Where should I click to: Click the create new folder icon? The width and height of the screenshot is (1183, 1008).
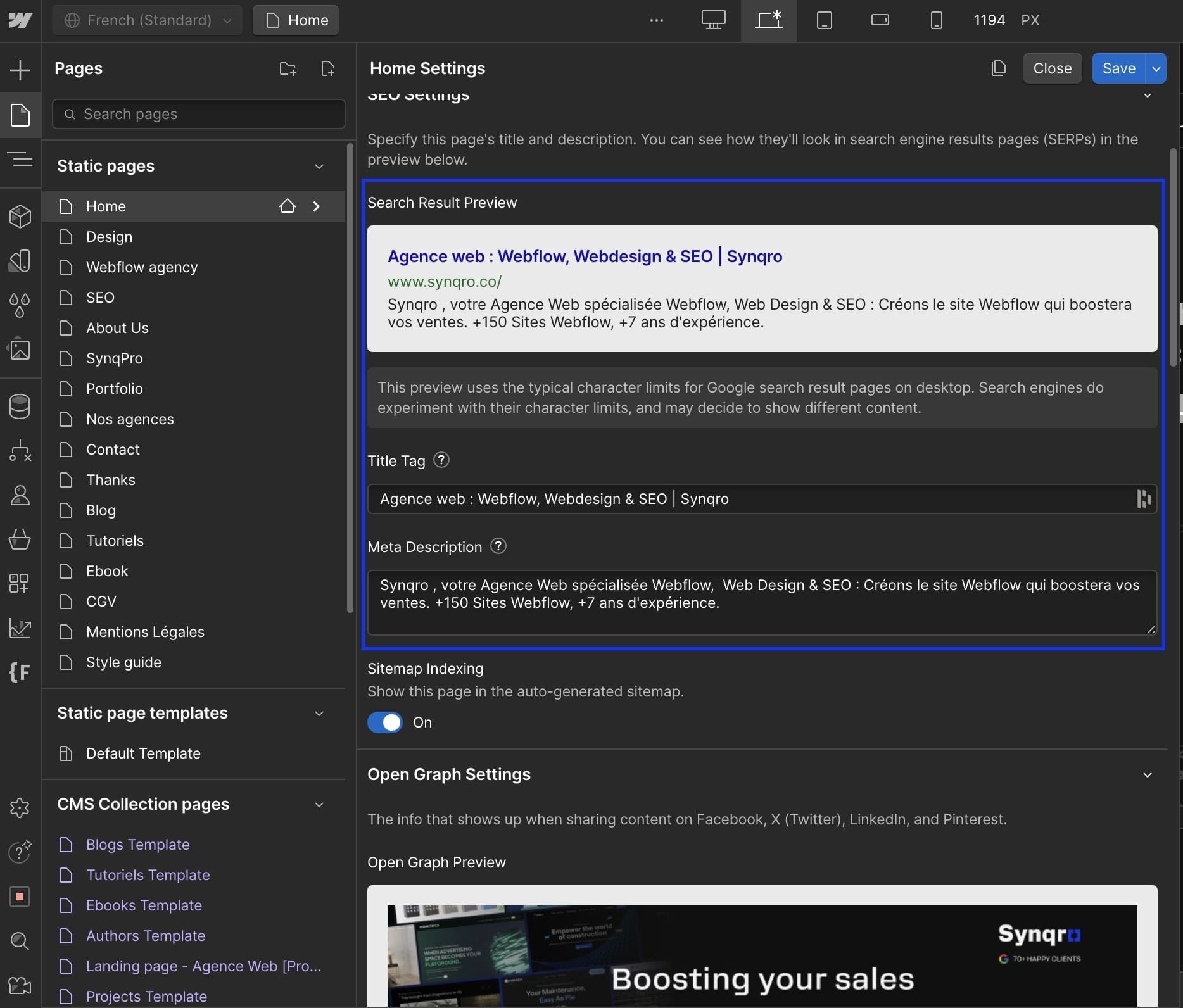(x=288, y=68)
